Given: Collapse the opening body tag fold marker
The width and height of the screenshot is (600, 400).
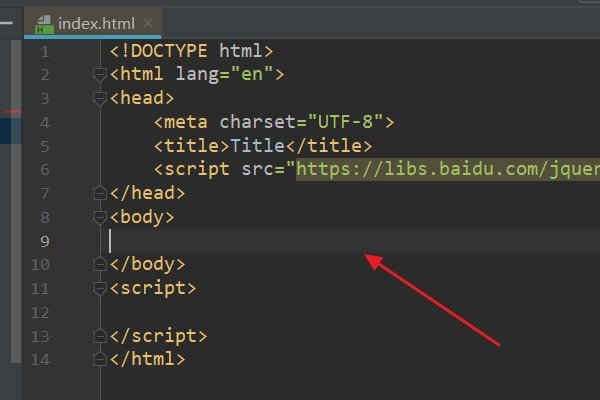Looking at the screenshot, I should (x=99, y=217).
